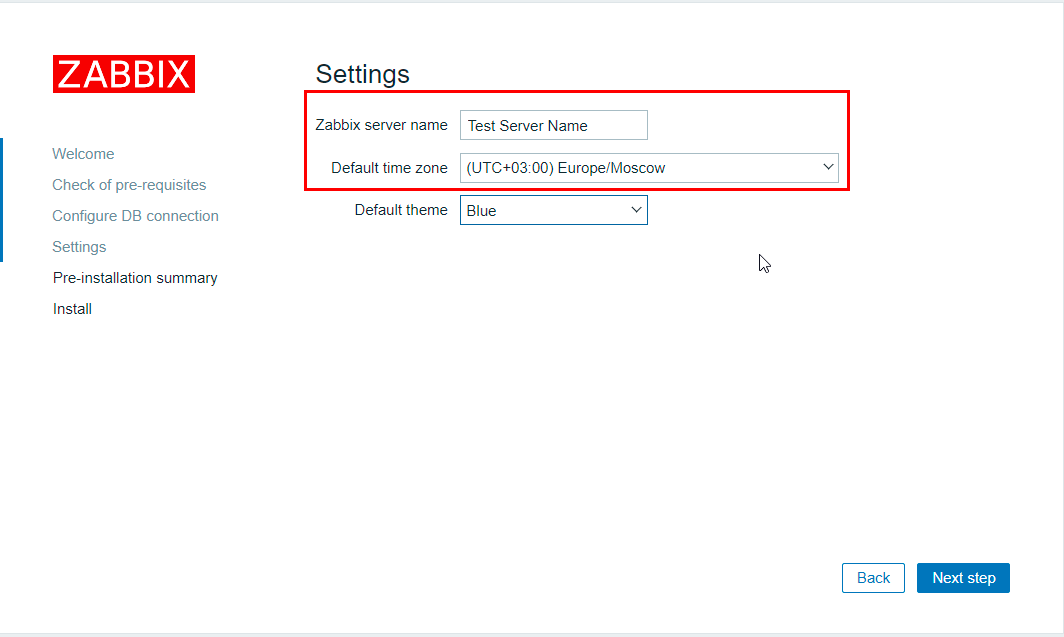Open Configure DB connection step

click(x=135, y=216)
